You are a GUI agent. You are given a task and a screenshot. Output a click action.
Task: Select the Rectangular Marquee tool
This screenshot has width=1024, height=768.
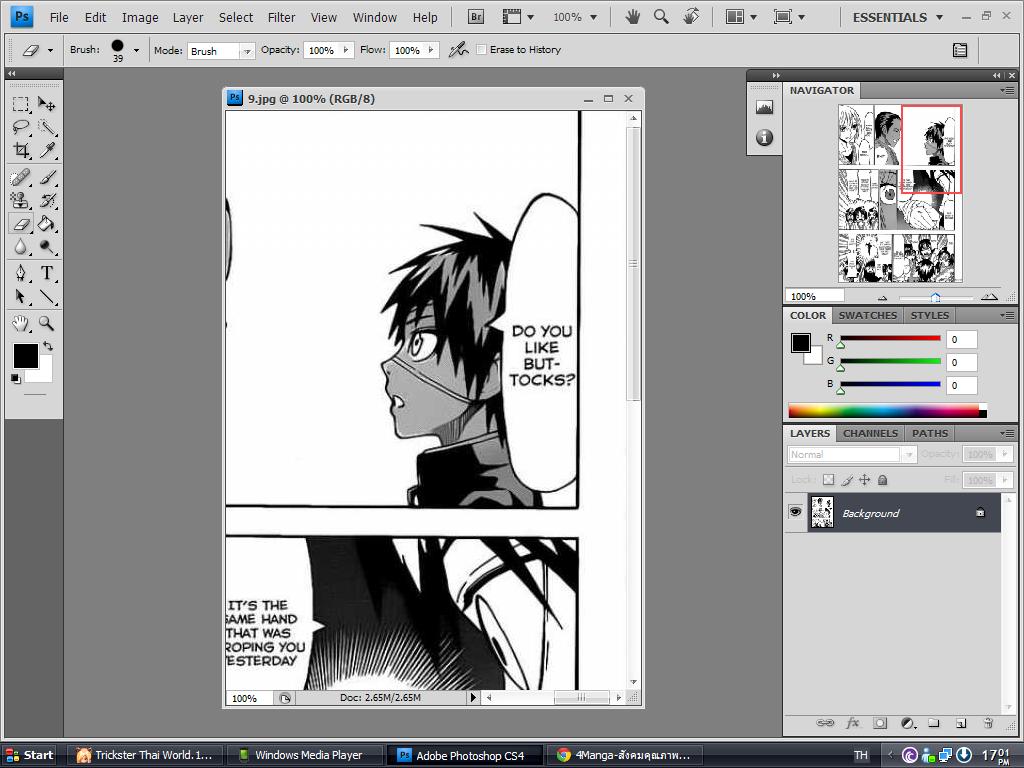coord(21,104)
